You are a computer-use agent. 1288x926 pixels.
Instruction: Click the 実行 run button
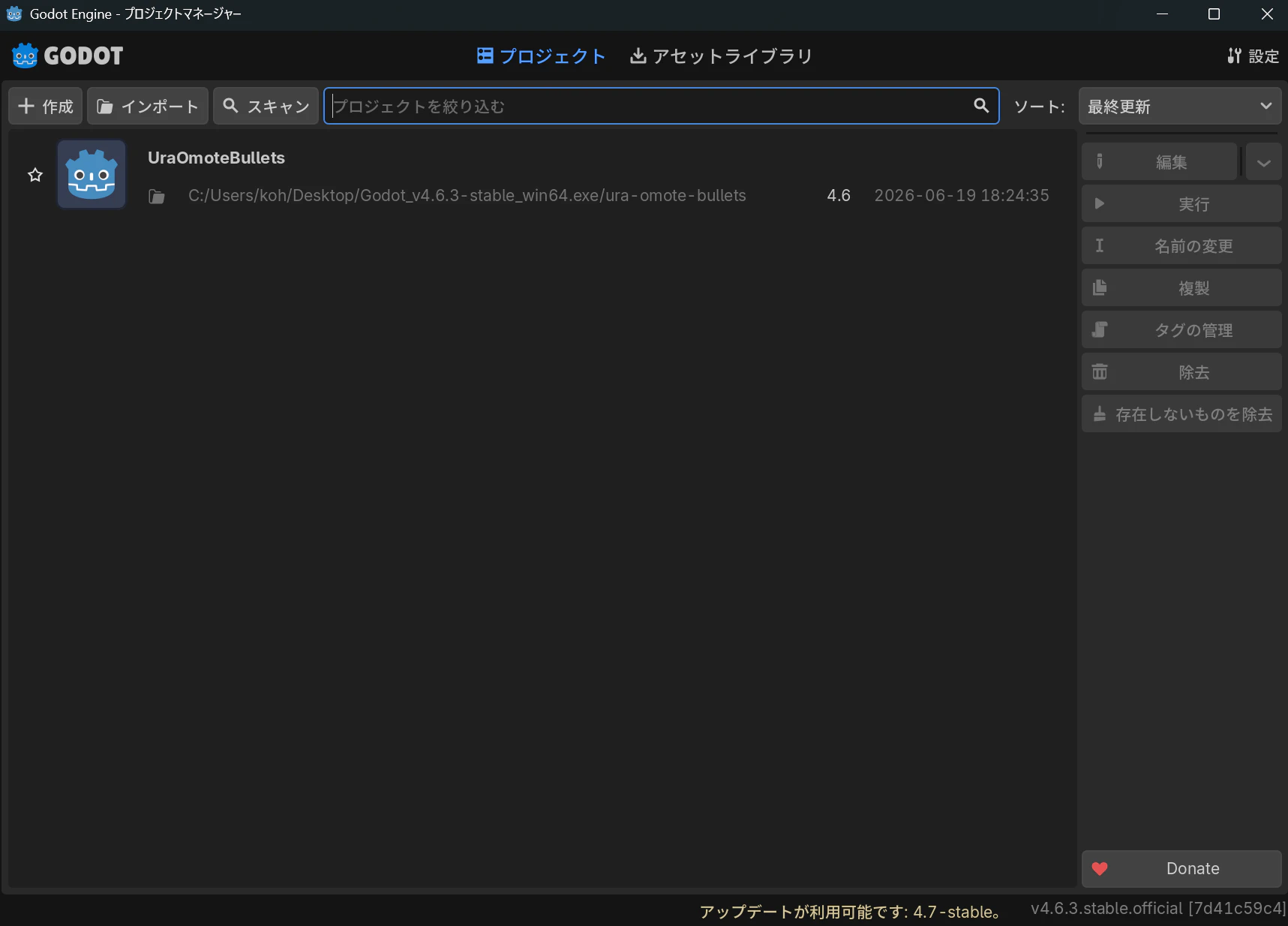coord(1181,204)
